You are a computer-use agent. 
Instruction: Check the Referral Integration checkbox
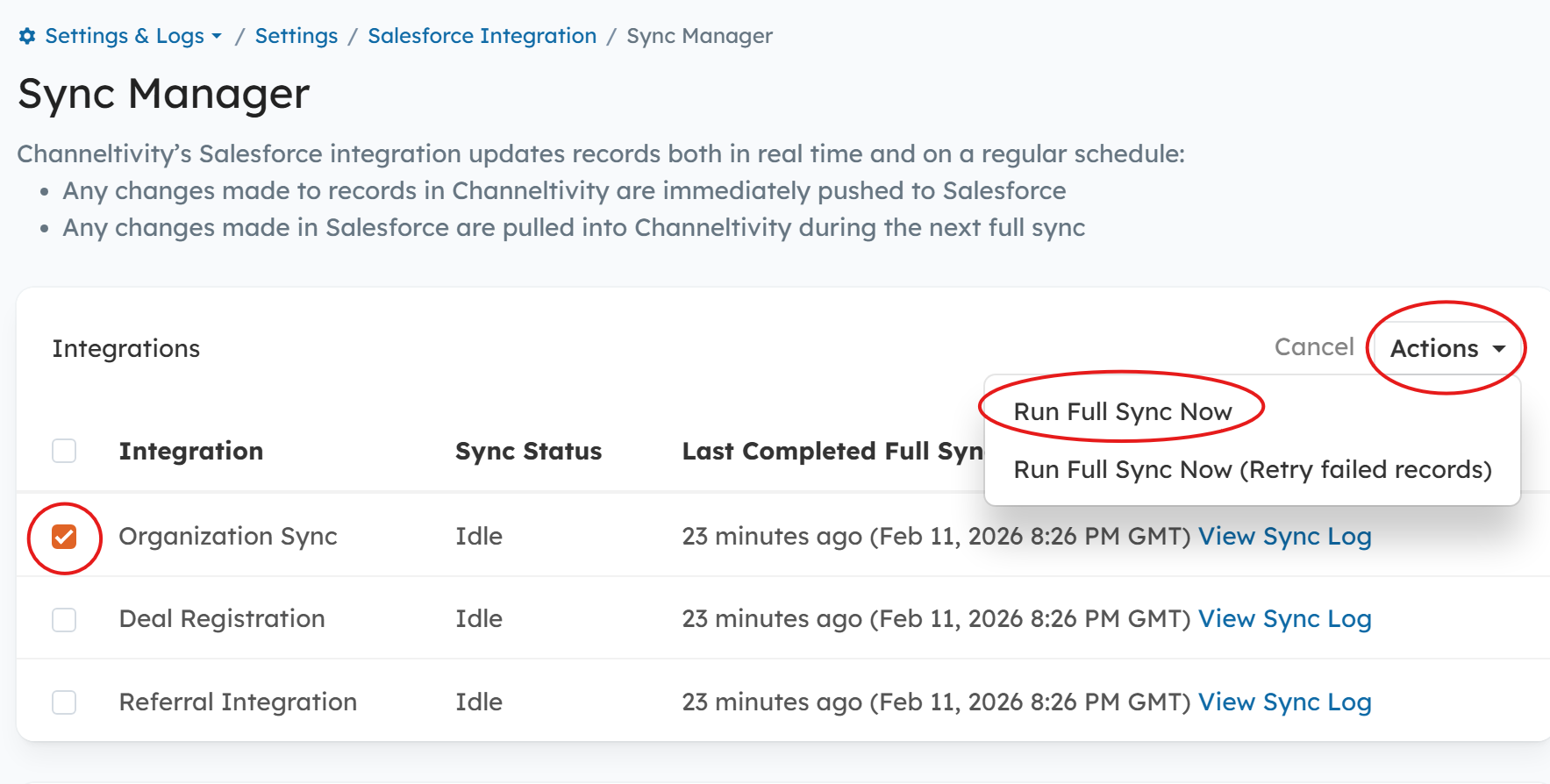(x=64, y=702)
